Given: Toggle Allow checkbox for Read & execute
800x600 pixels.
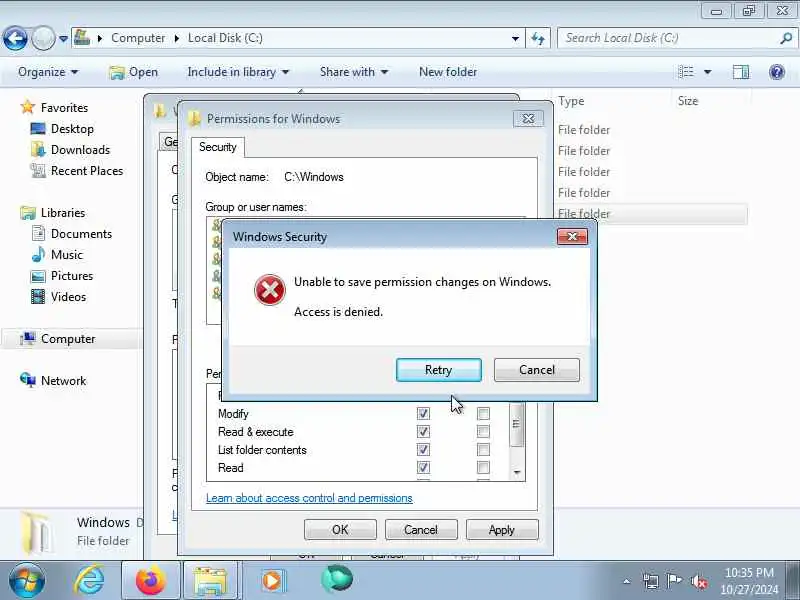Looking at the screenshot, I should pyautogui.click(x=423, y=432).
